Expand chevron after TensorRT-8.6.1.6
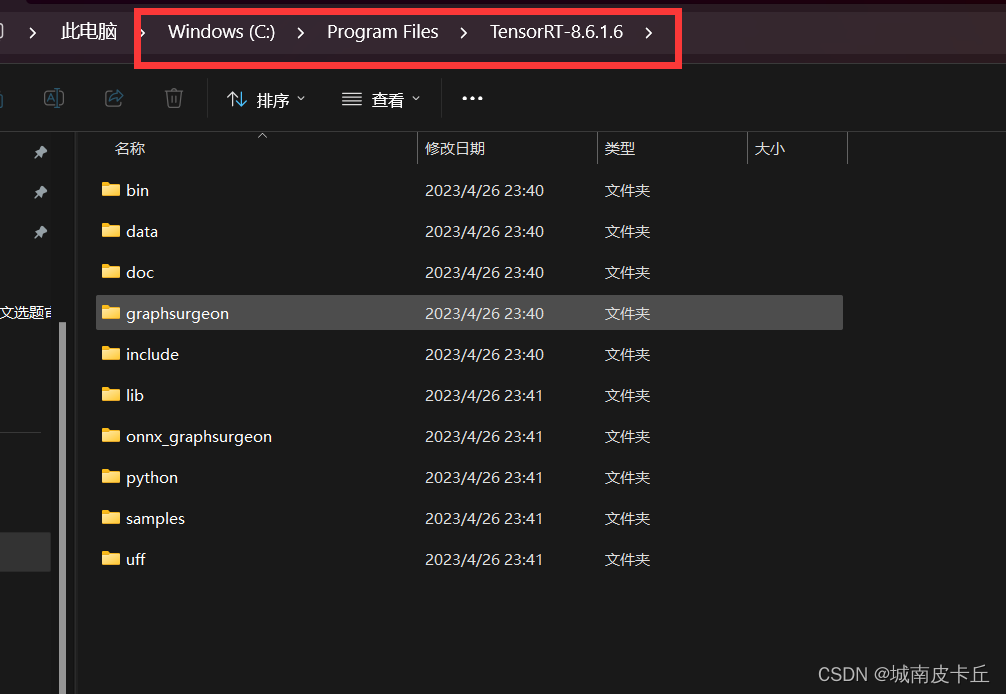This screenshot has width=1006, height=694. pyautogui.click(x=649, y=33)
